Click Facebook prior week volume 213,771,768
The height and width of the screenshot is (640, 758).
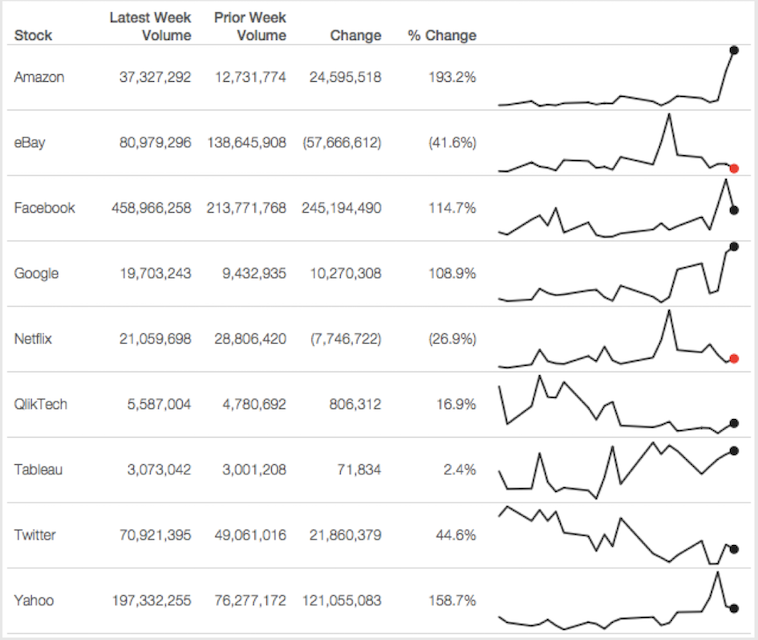(x=246, y=208)
